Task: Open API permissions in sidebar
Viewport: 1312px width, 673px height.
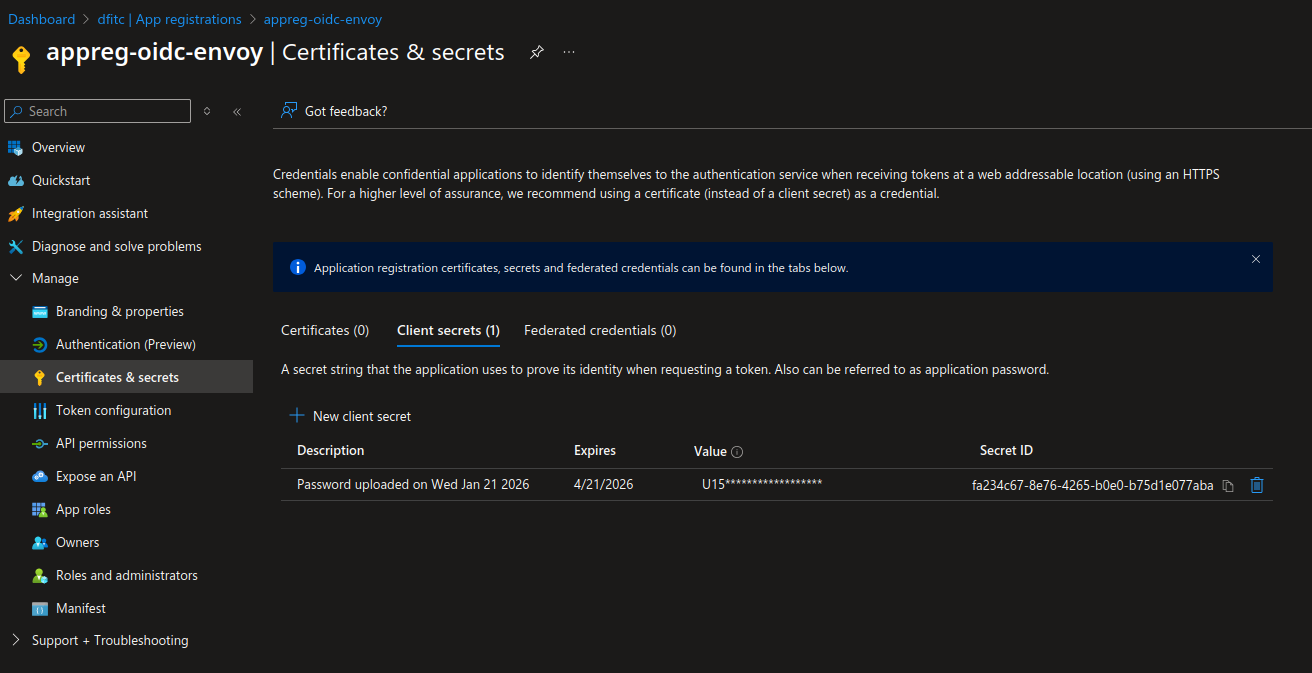Action: point(101,443)
